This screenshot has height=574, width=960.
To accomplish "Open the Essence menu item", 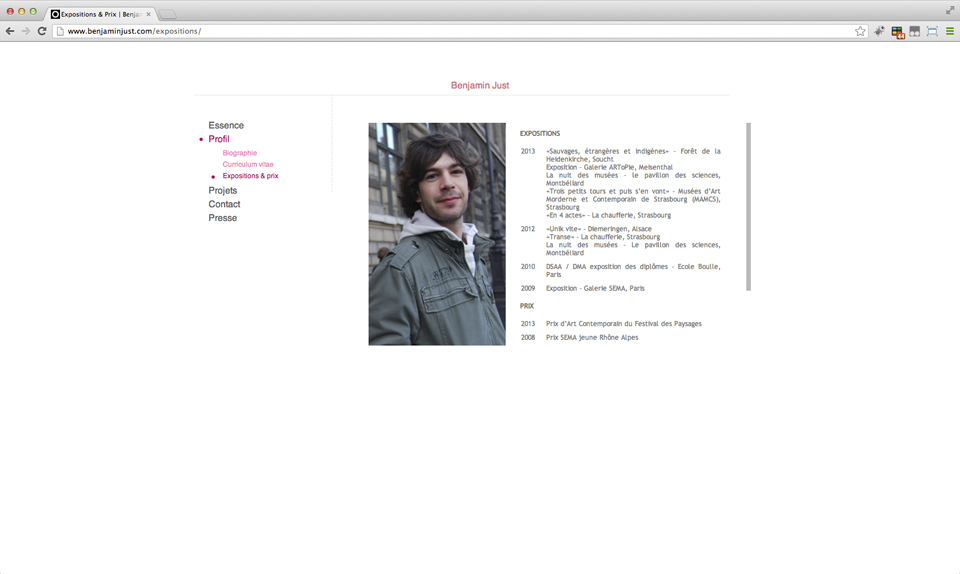I will click(x=226, y=125).
